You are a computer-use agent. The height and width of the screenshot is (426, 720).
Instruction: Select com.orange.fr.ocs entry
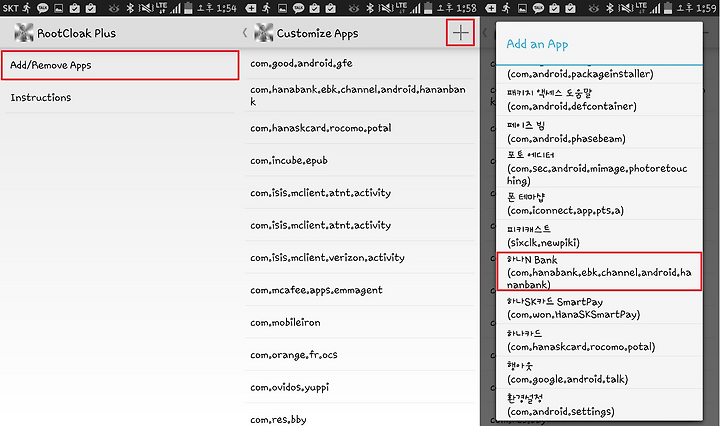[360, 355]
